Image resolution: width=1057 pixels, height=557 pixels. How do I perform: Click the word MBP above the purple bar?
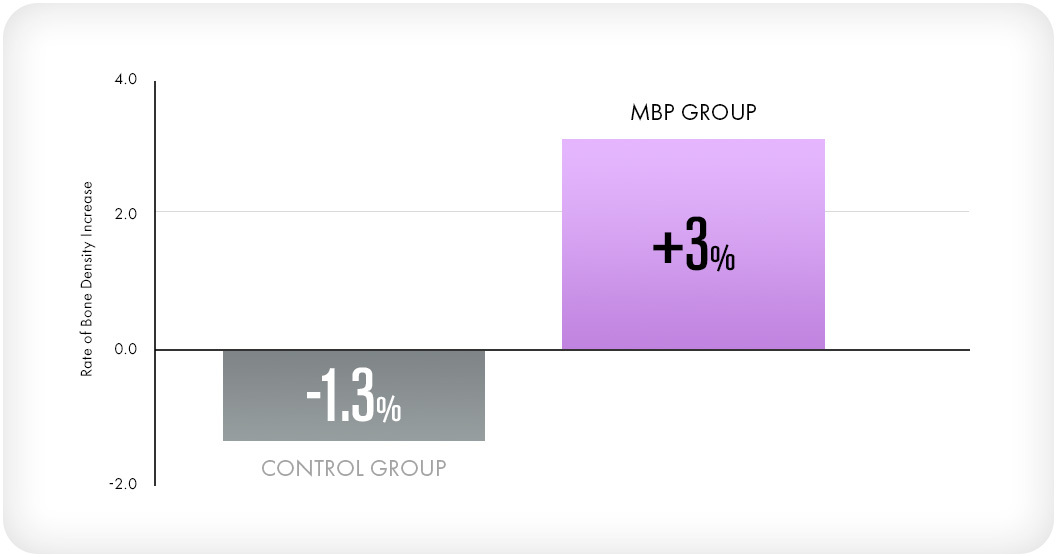click(651, 112)
